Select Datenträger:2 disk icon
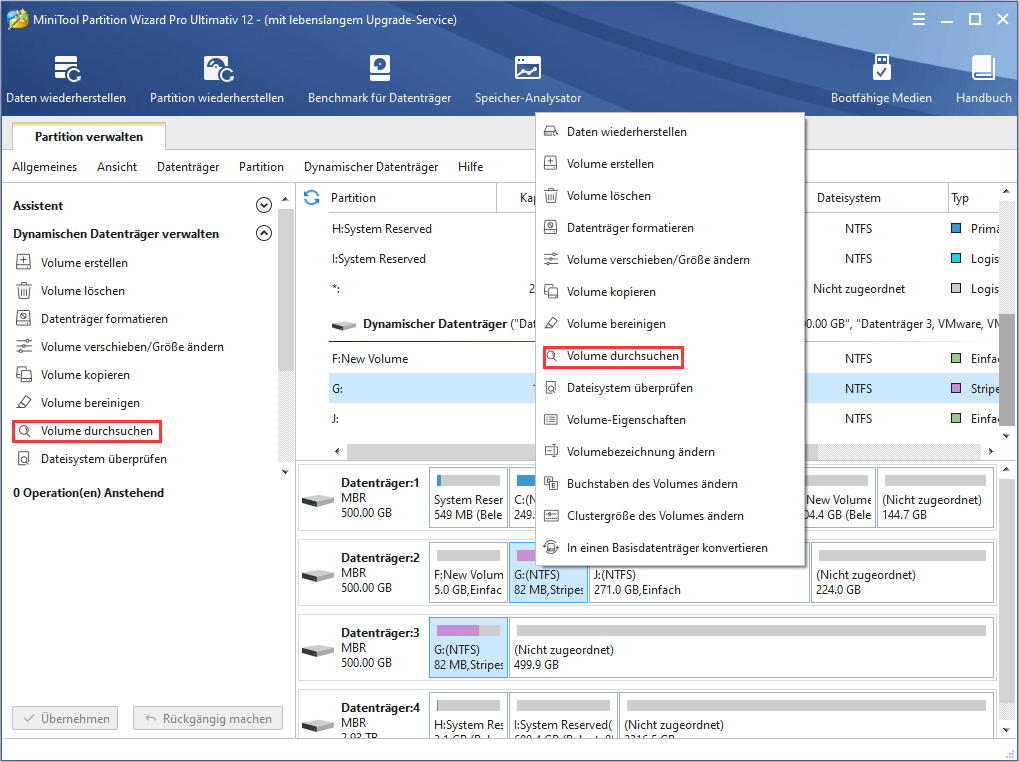This screenshot has width=1019, height=762. pyautogui.click(x=318, y=575)
